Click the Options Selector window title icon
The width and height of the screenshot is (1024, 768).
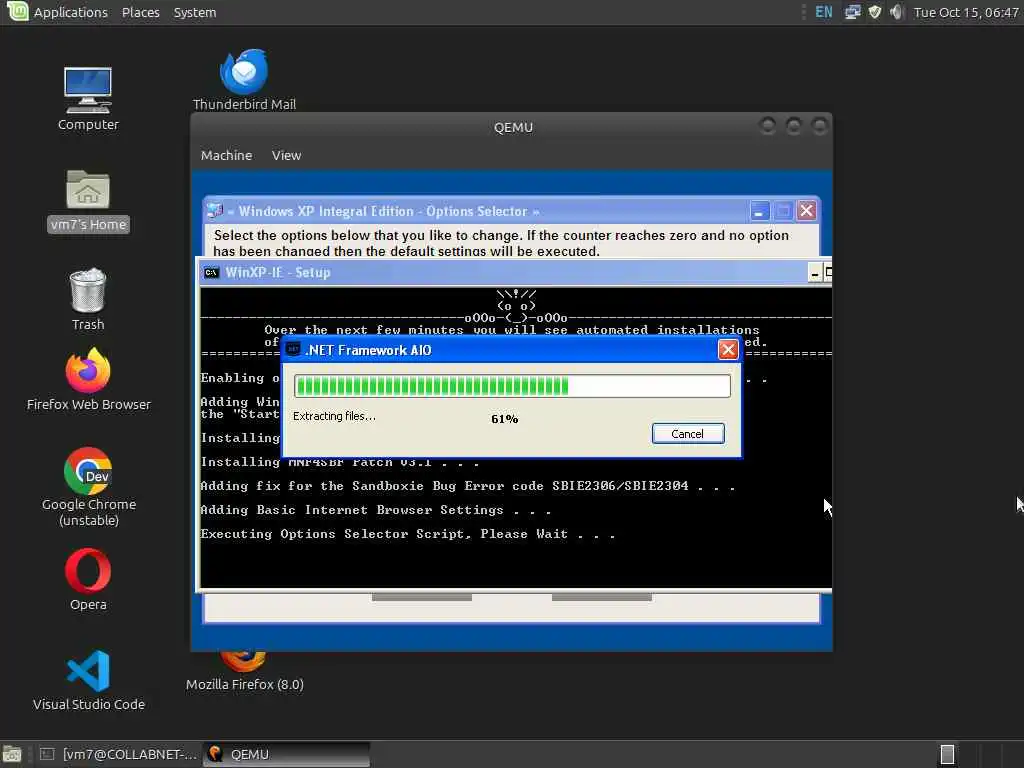pyautogui.click(x=214, y=210)
